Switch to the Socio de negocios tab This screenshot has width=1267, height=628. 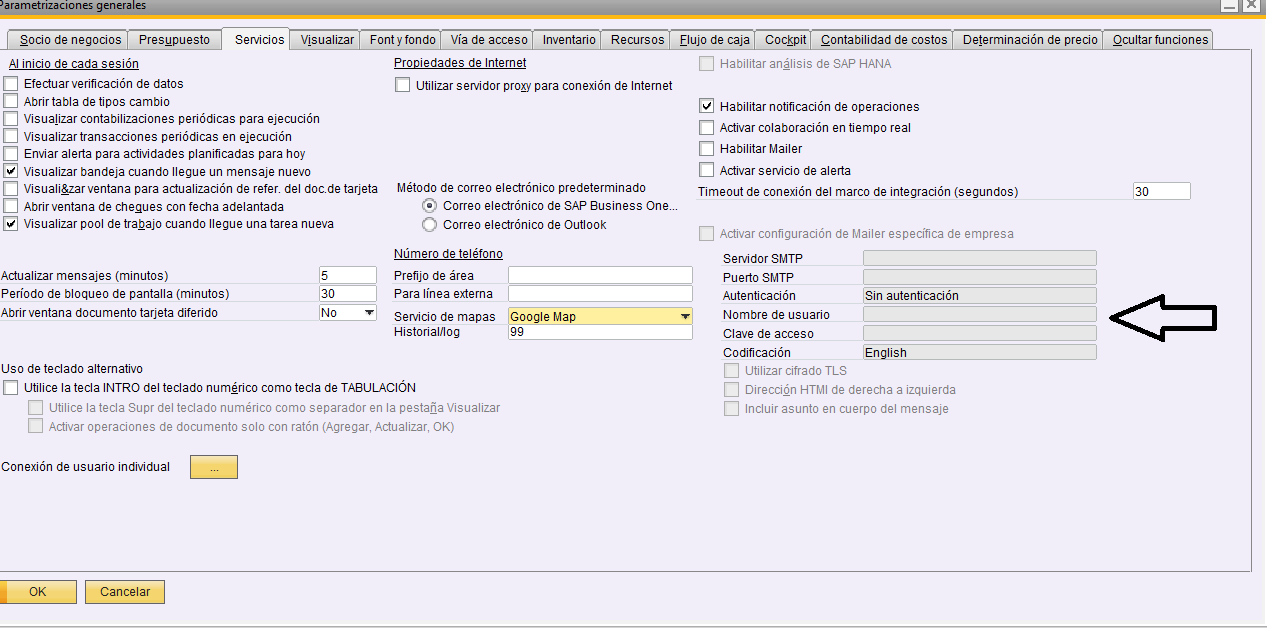coord(70,40)
